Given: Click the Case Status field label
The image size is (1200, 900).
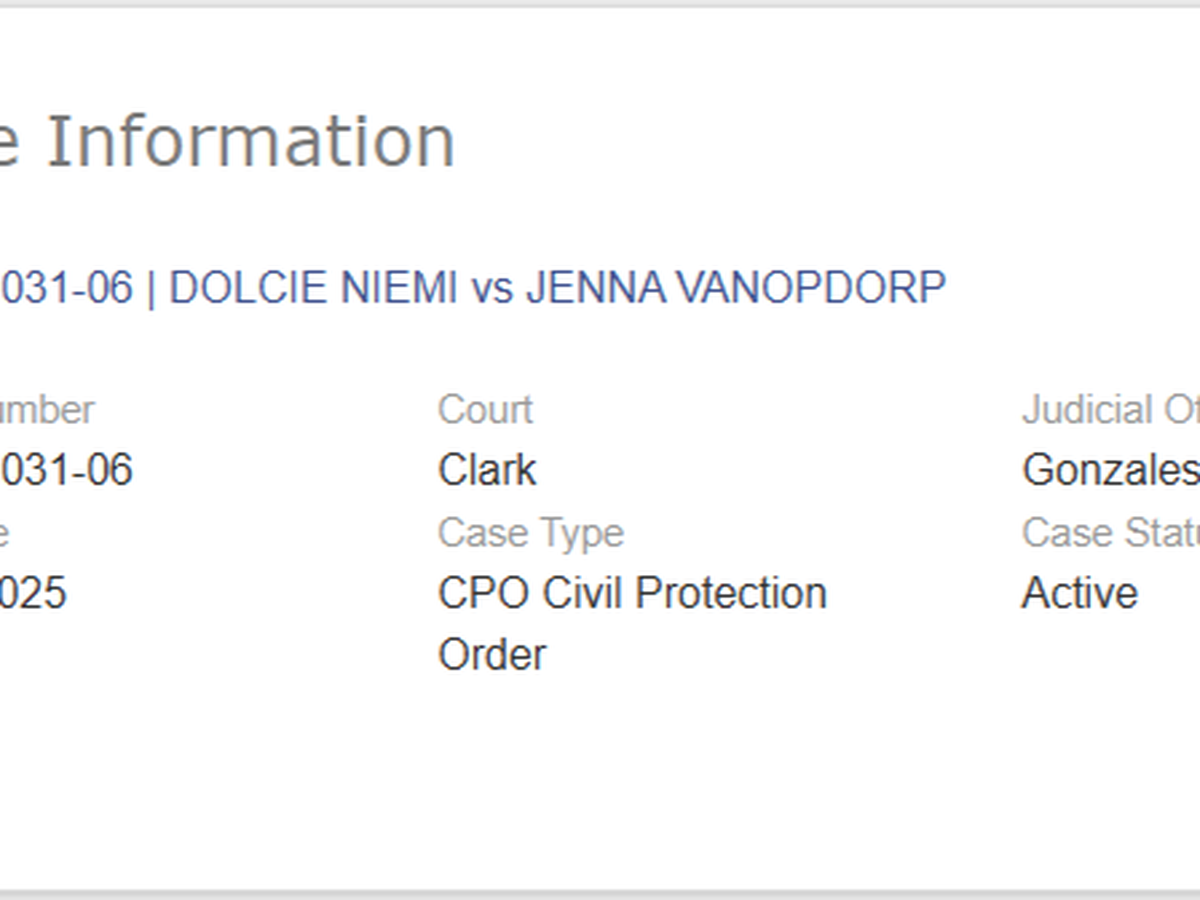Looking at the screenshot, I should (x=1110, y=533).
